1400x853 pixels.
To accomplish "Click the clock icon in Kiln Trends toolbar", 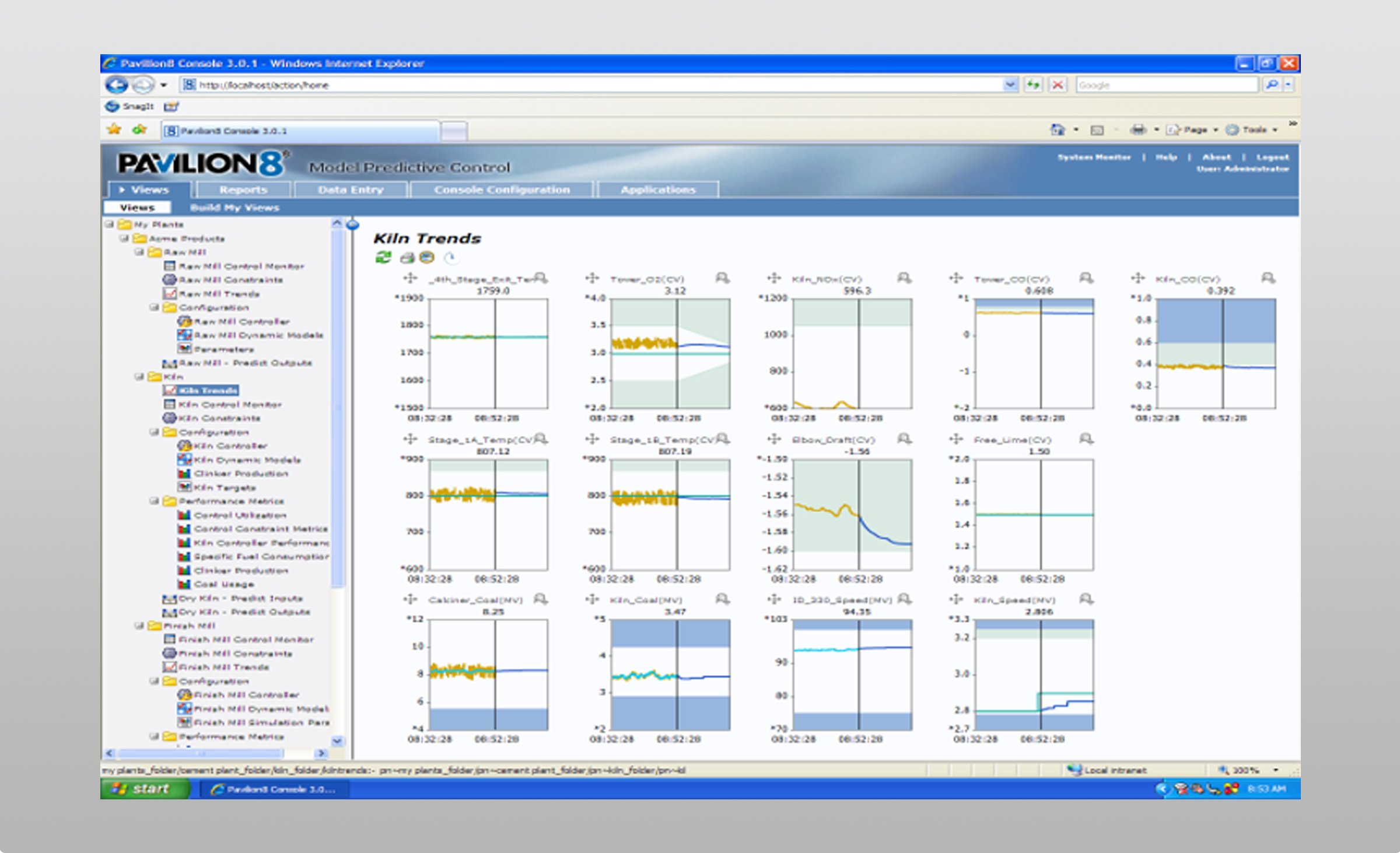I will point(450,258).
